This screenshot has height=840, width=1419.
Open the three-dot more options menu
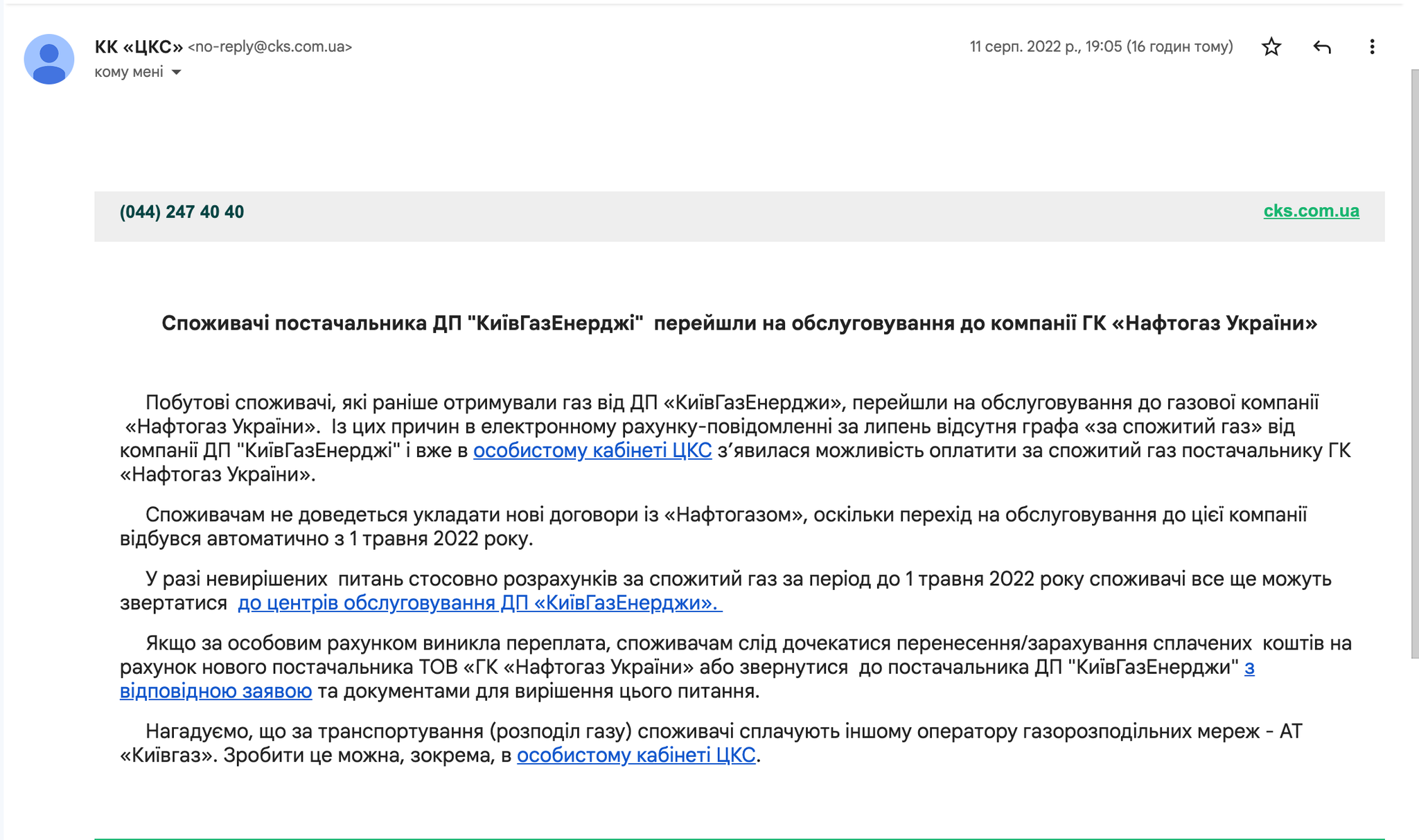click(x=1372, y=47)
